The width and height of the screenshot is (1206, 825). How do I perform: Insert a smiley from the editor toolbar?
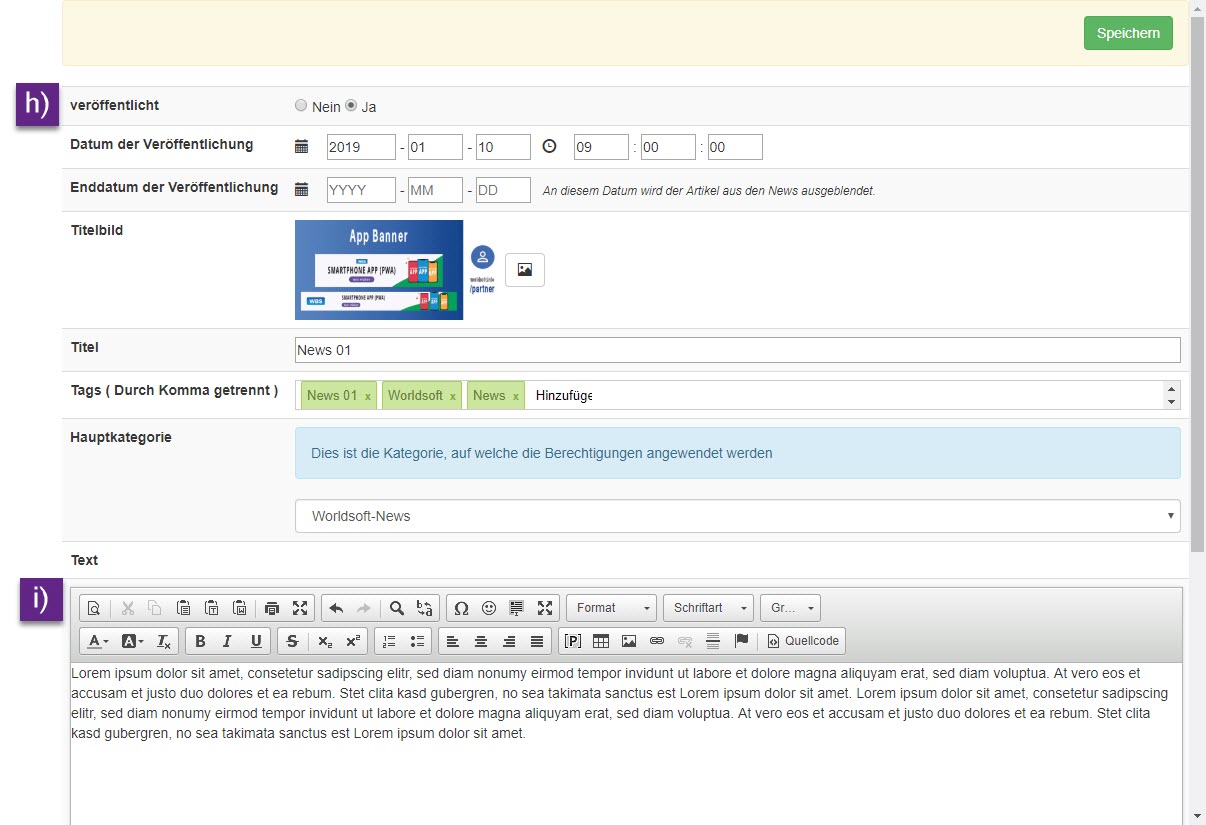[x=488, y=607]
